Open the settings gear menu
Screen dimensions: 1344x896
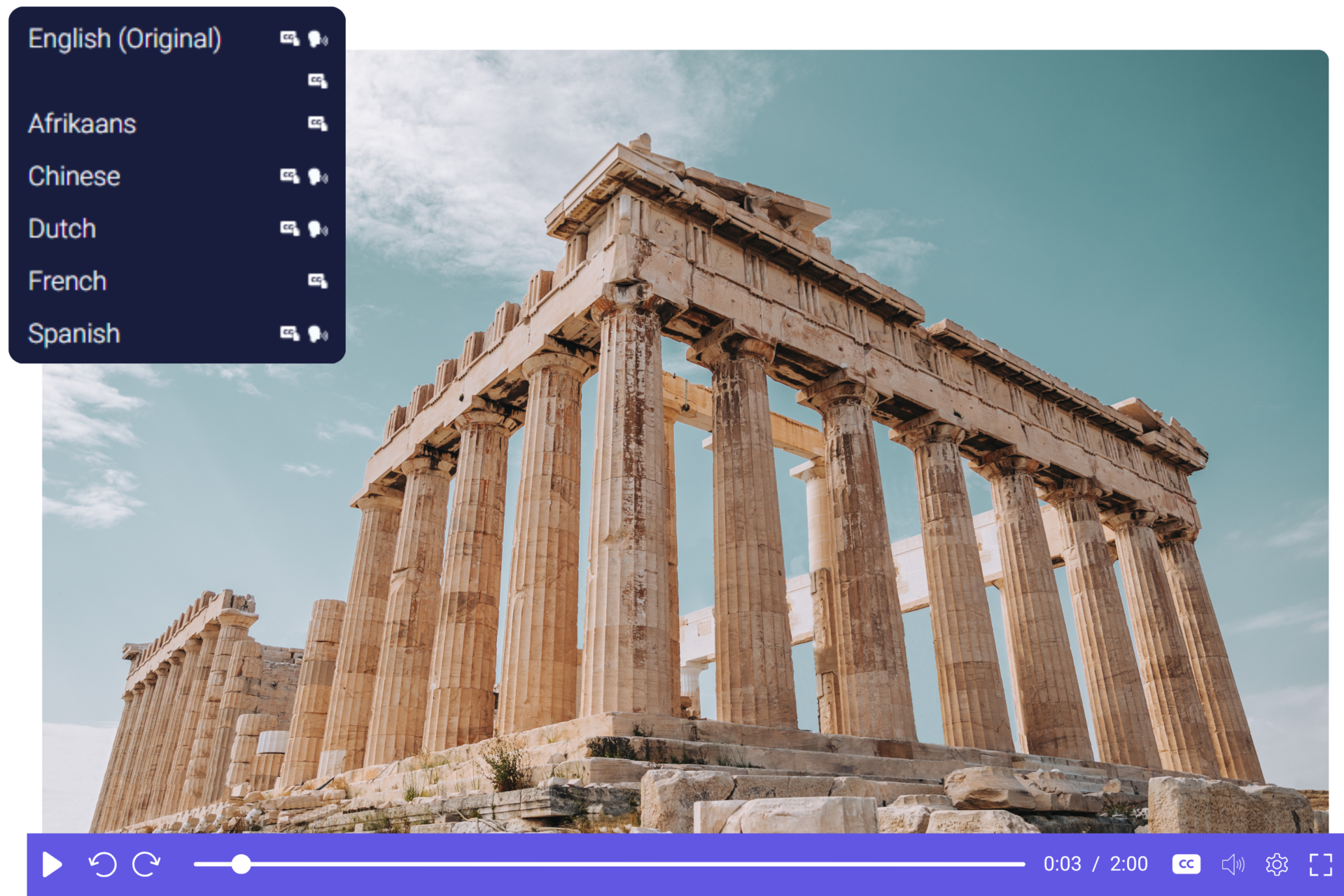[1277, 864]
